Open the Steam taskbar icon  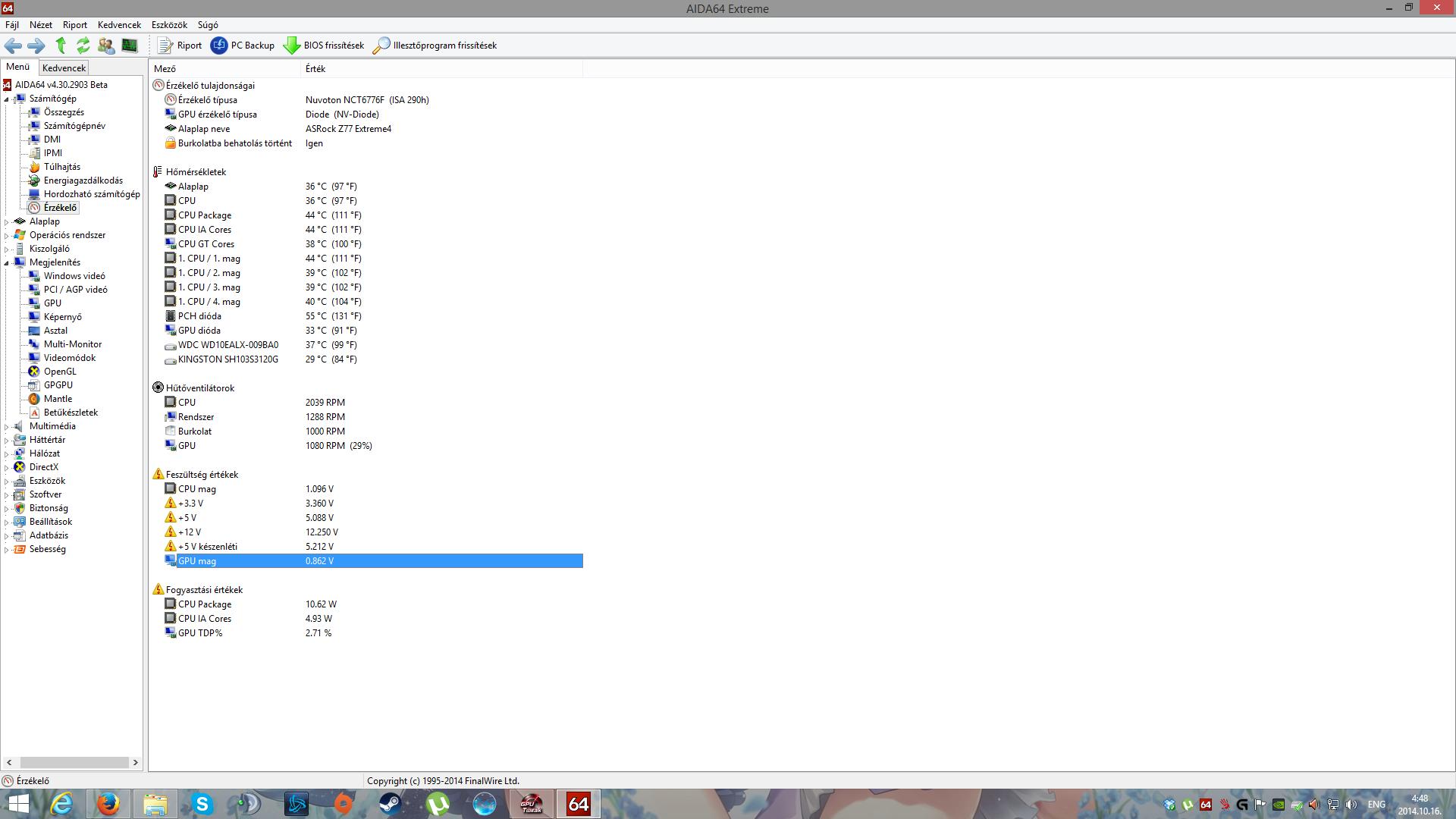click(390, 804)
